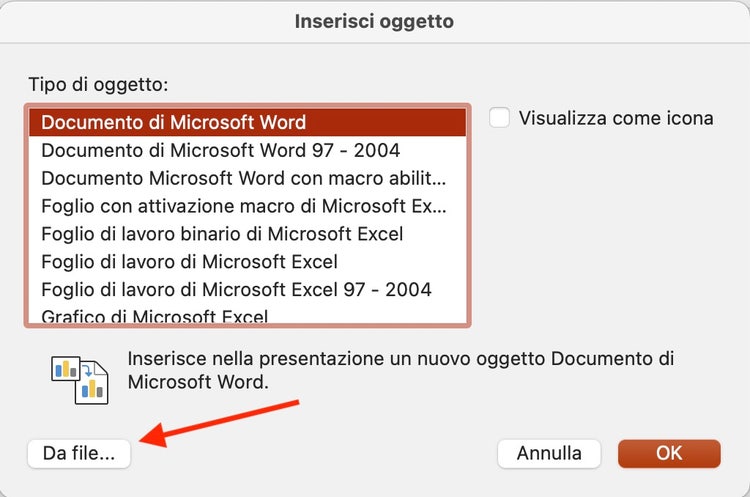Select Documento Microsoft Word con macro

click(243, 179)
